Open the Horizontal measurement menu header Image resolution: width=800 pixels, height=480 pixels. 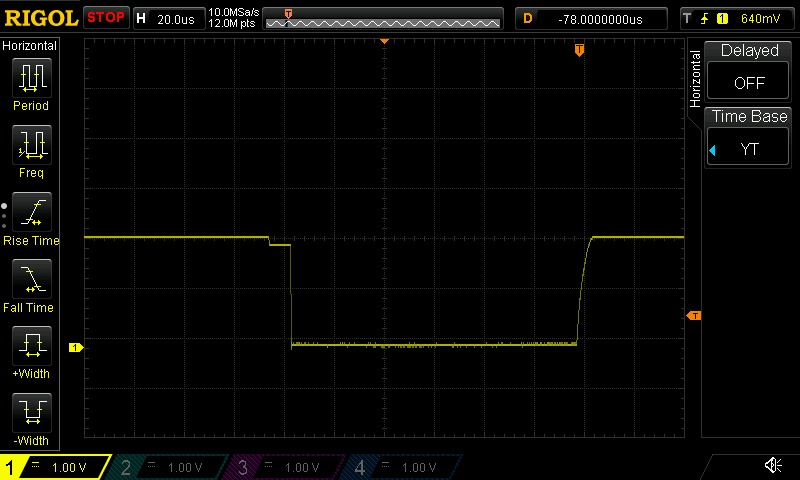pyautogui.click(x=30, y=46)
